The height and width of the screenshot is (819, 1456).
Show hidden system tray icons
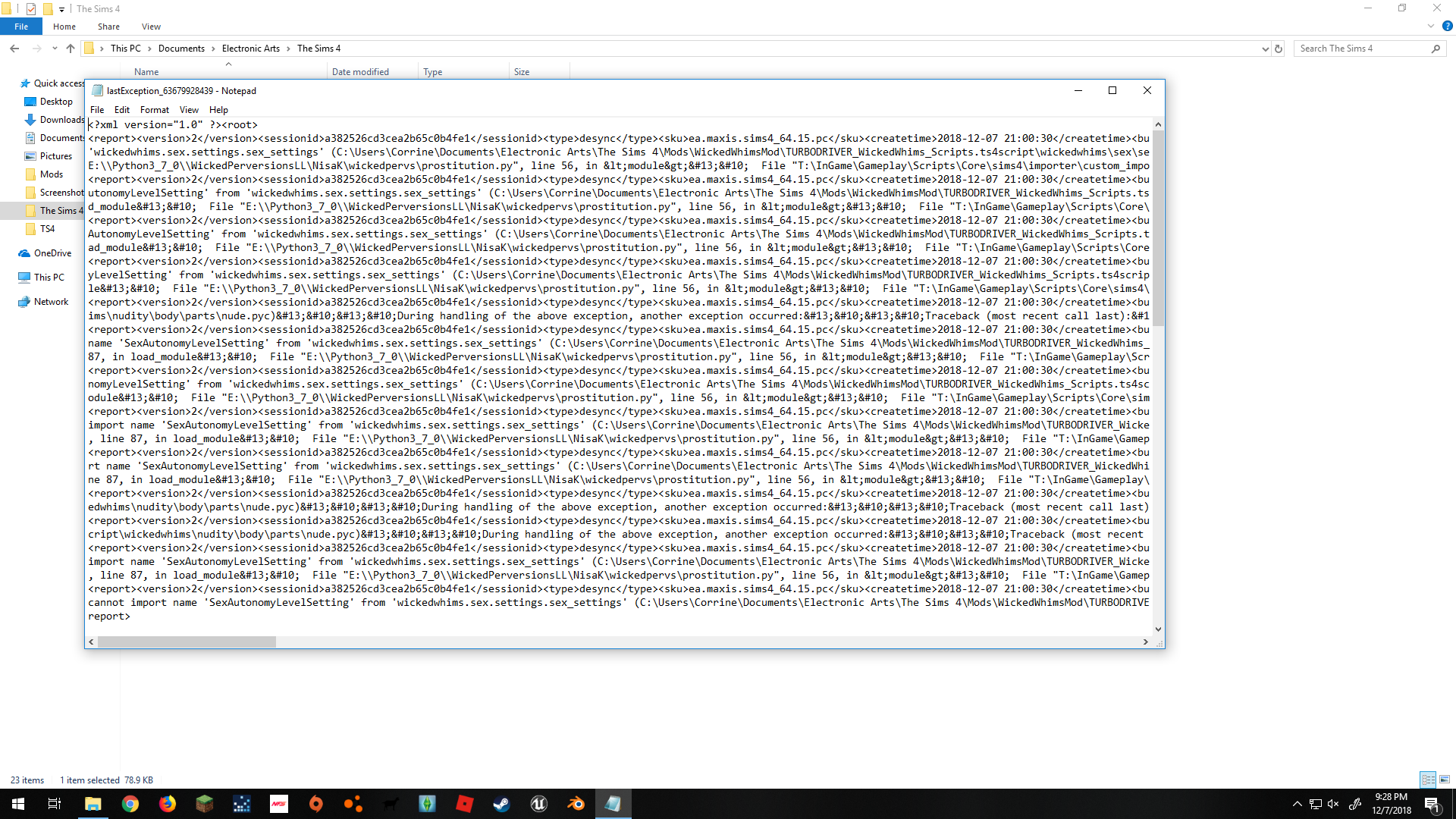click(x=1297, y=804)
